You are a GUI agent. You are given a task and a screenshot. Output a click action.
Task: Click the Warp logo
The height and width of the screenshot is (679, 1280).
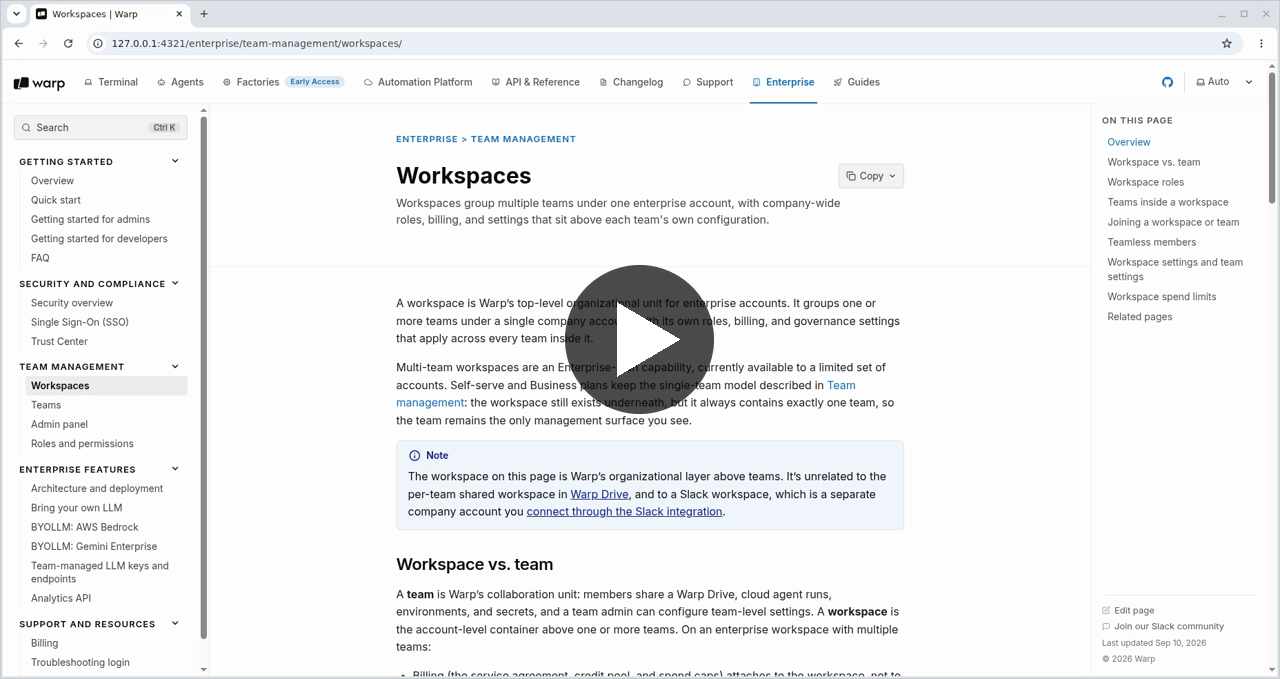coord(39,83)
